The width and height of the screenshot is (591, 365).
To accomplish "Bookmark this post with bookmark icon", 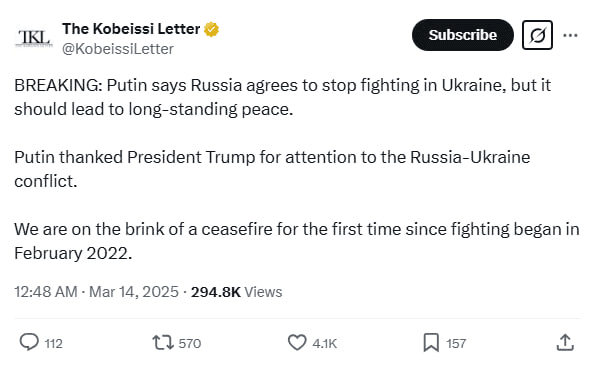I will 431,342.
